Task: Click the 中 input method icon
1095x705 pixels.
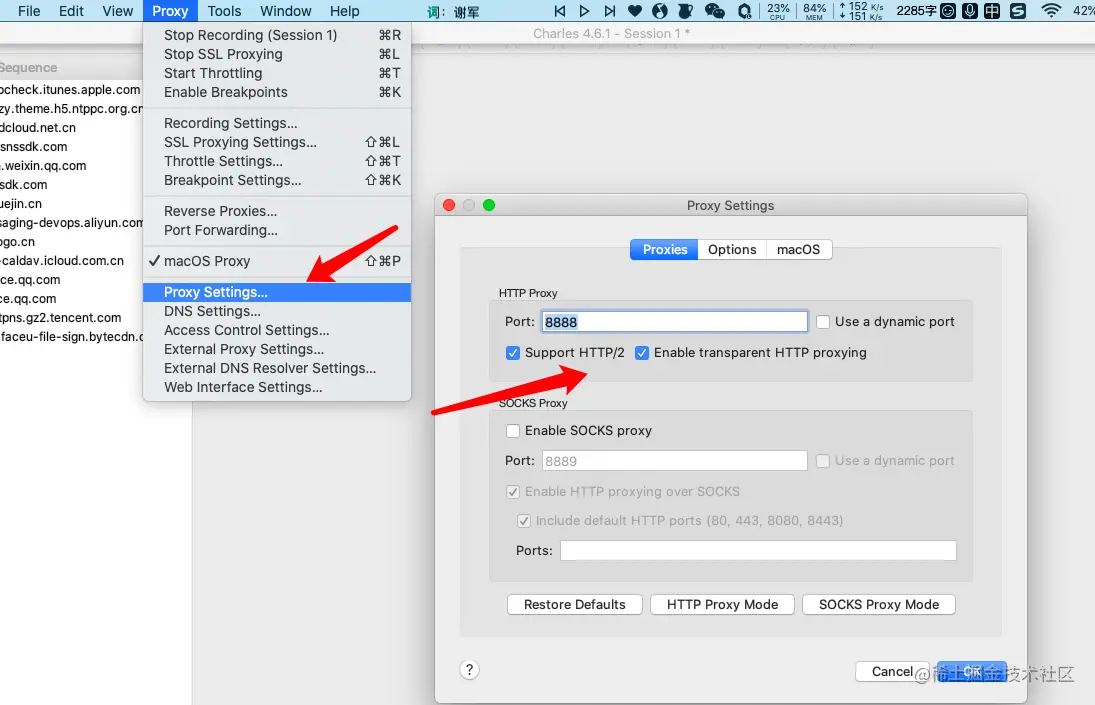Action: coord(992,10)
